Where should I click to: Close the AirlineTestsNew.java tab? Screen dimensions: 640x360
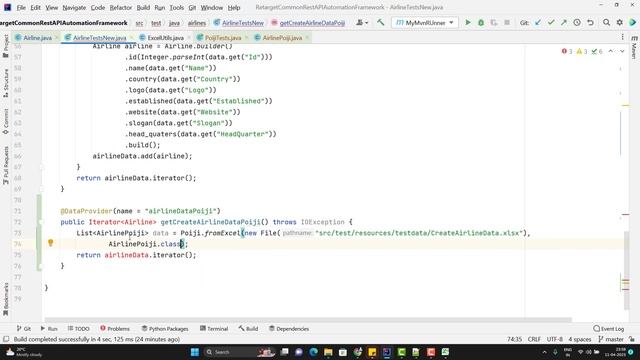131,38
